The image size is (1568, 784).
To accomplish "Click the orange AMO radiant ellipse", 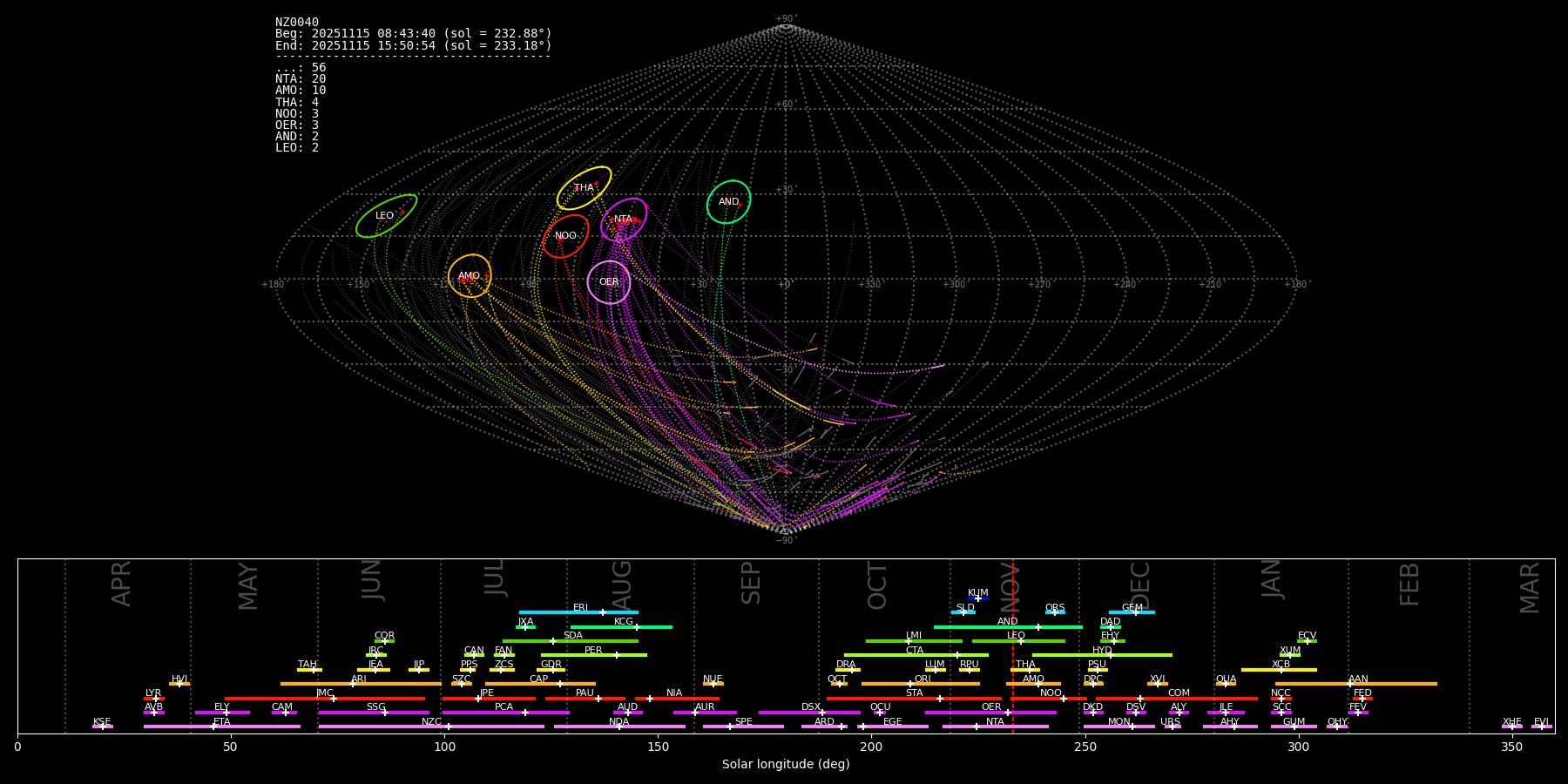I will point(470,276).
